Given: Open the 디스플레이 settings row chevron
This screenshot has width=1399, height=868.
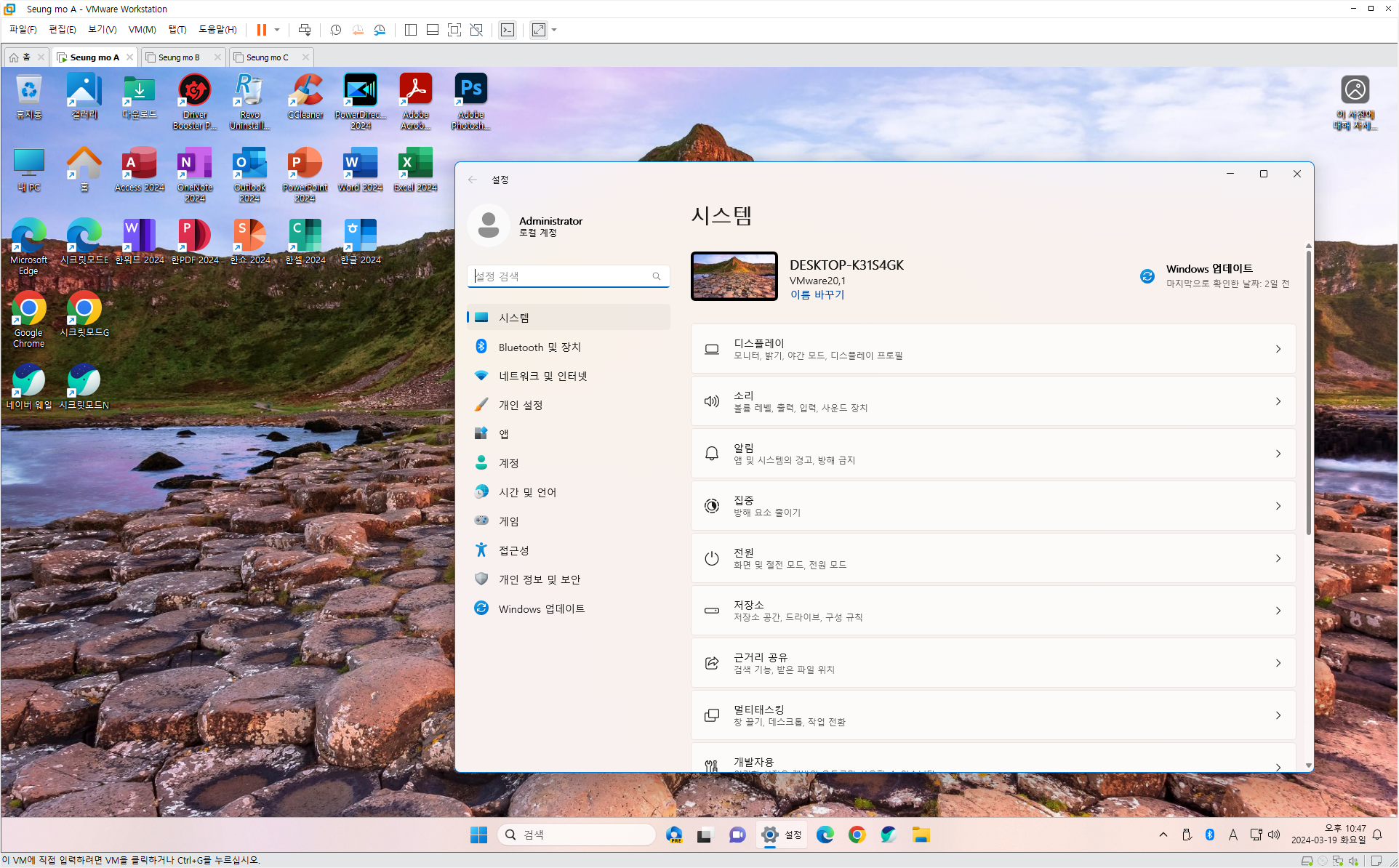Looking at the screenshot, I should (x=1278, y=349).
